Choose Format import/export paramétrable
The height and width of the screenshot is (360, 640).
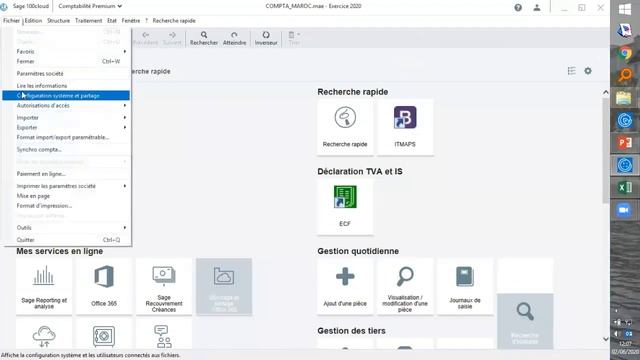67,137
